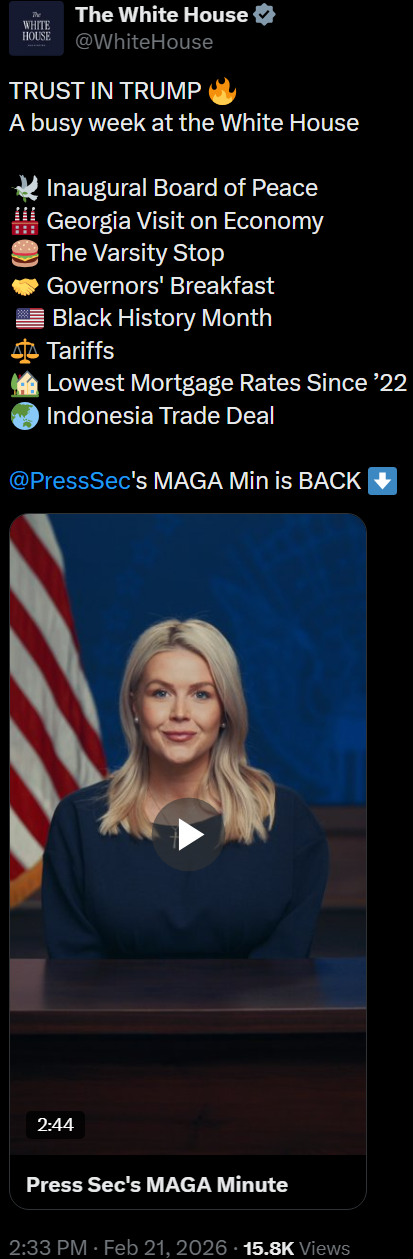This screenshot has height=1259, width=413.
Task: Click The White House display name
Action: tap(162, 14)
